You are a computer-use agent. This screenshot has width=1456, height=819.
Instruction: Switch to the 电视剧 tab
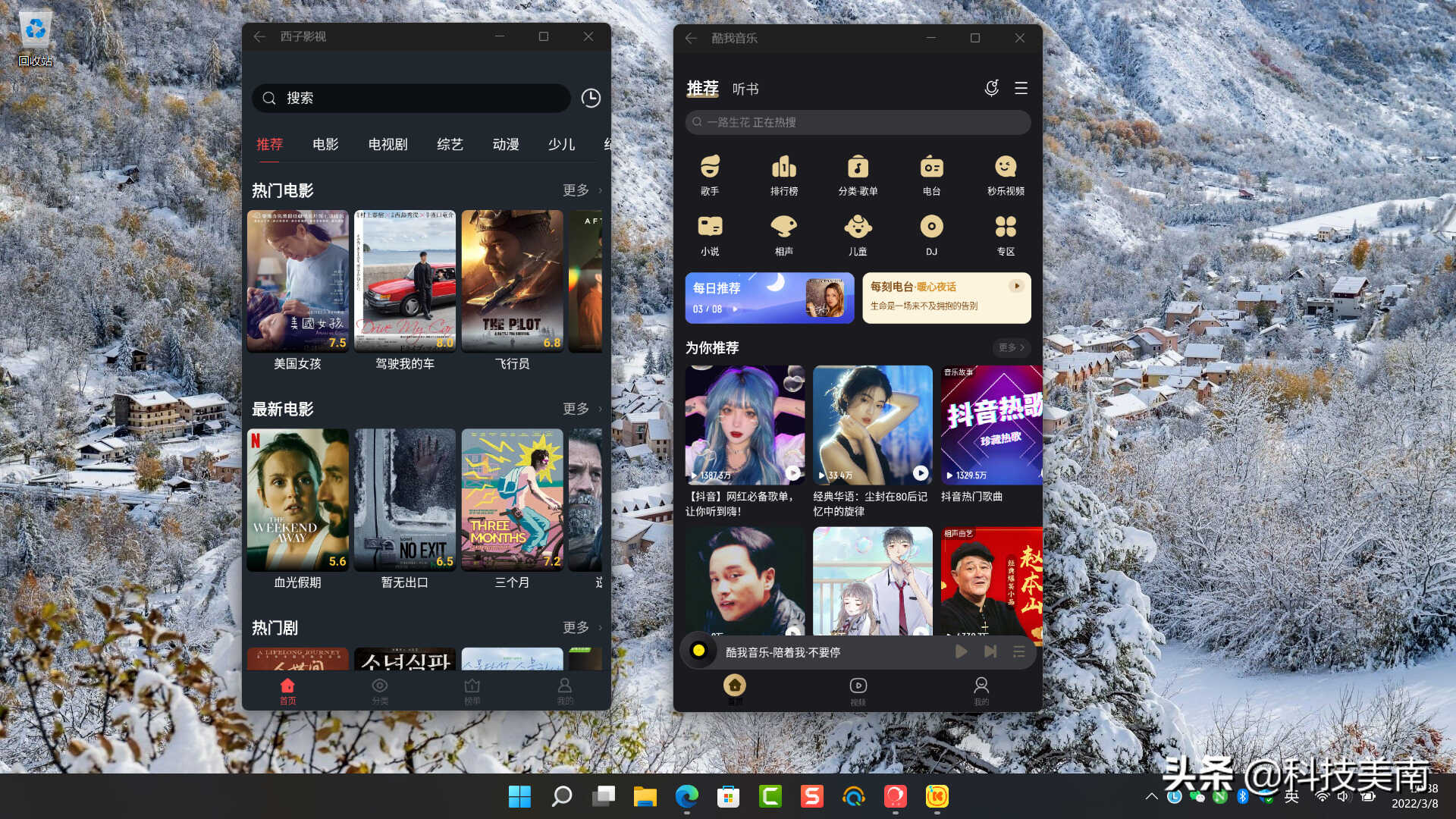click(388, 144)
